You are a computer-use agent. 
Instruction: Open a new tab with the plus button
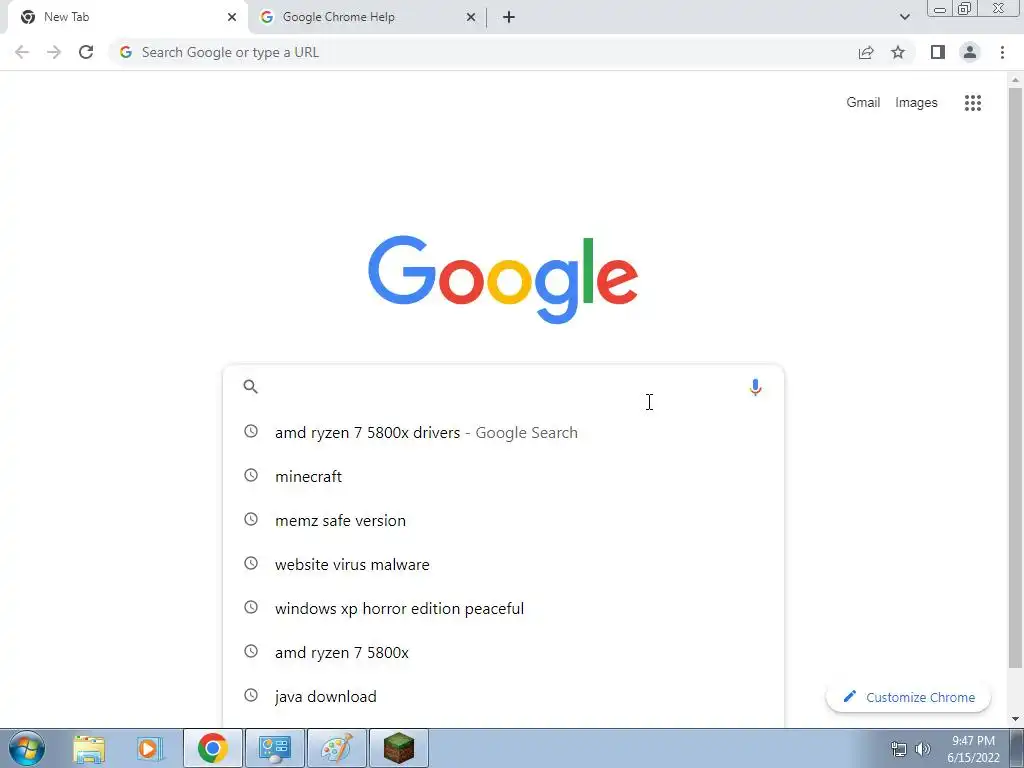point(509,17)
